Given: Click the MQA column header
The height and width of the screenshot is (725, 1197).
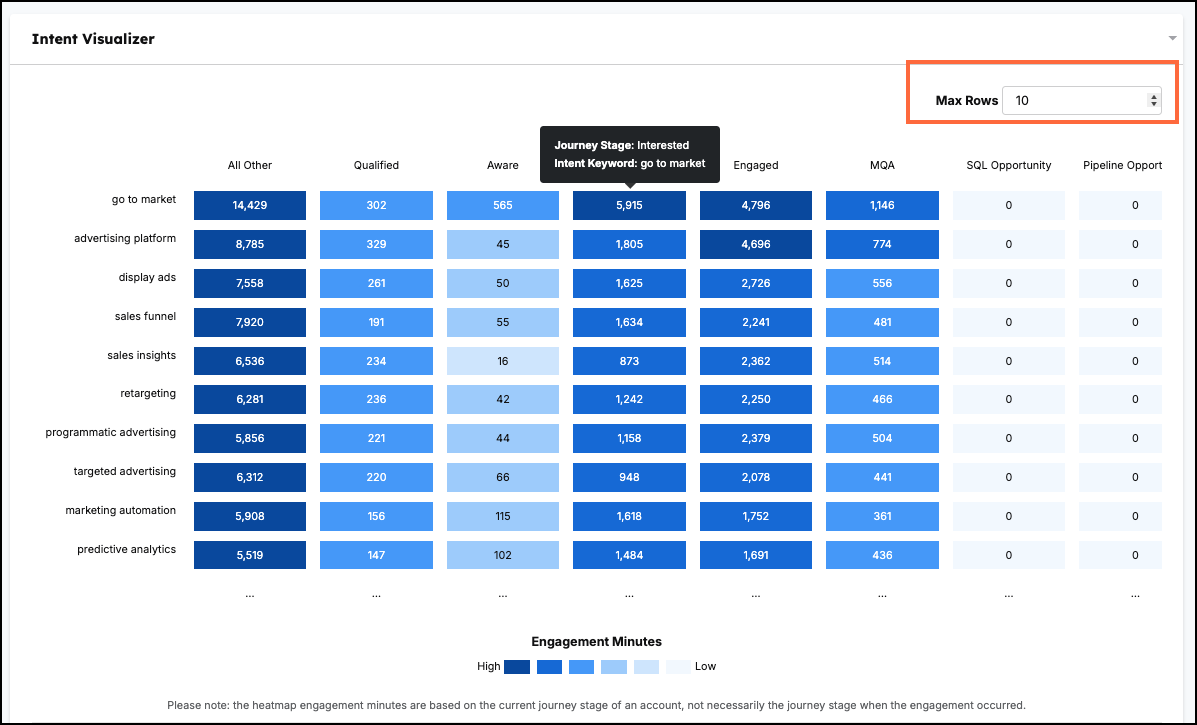Looking at the screenshot, I should coord(882,165).
